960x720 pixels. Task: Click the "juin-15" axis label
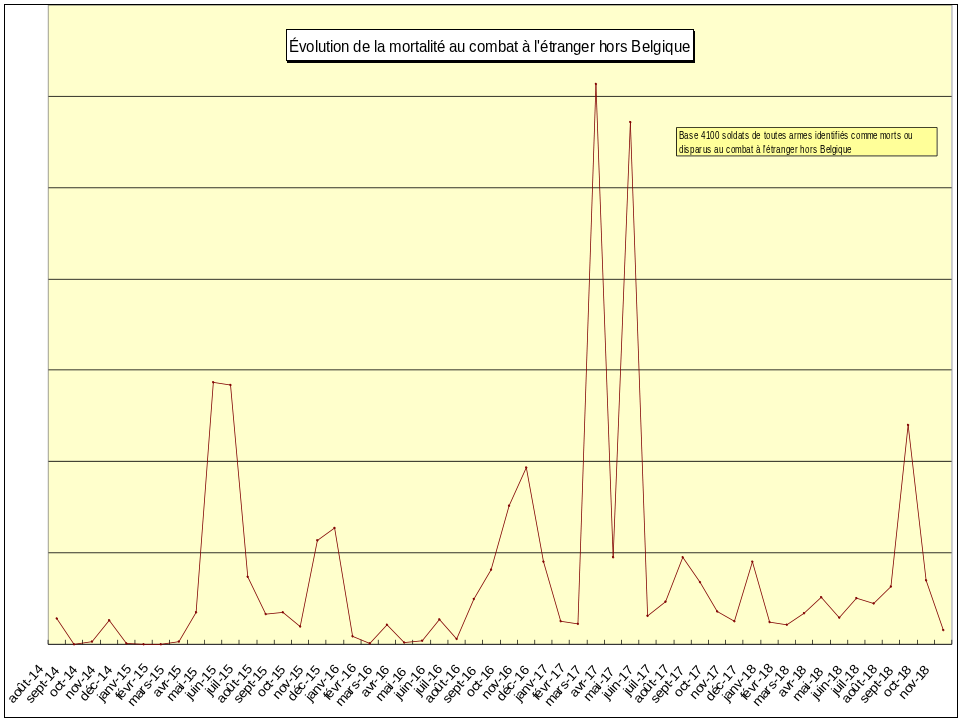pos(201,682)
